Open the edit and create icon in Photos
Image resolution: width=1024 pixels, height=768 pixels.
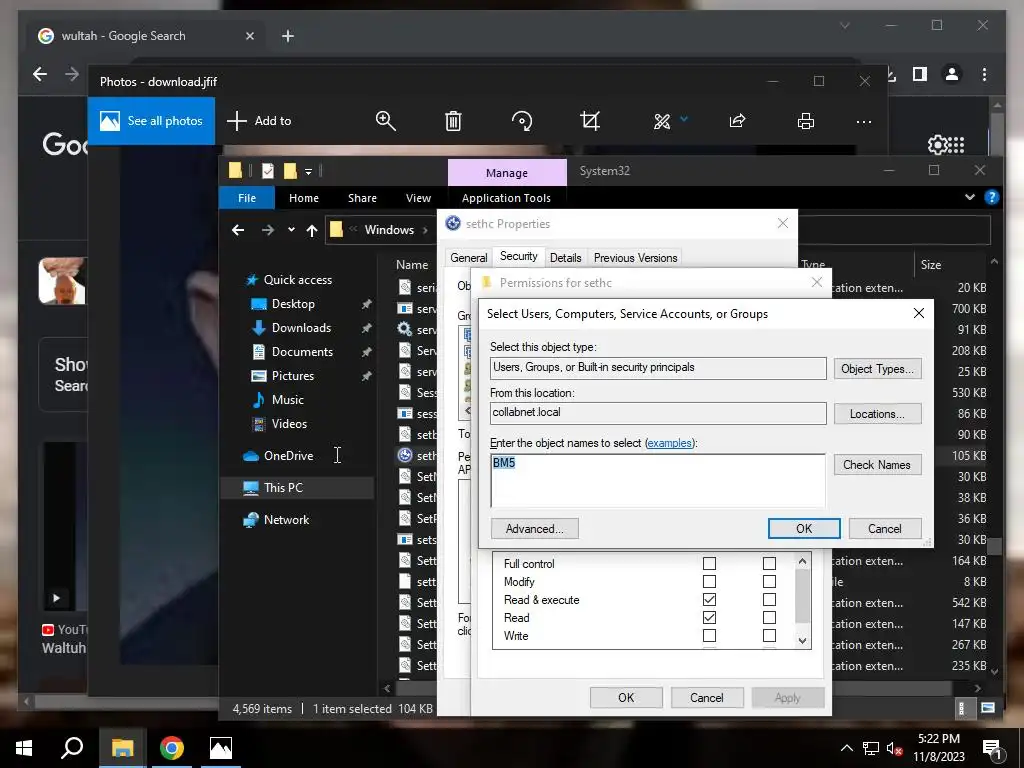662,121
